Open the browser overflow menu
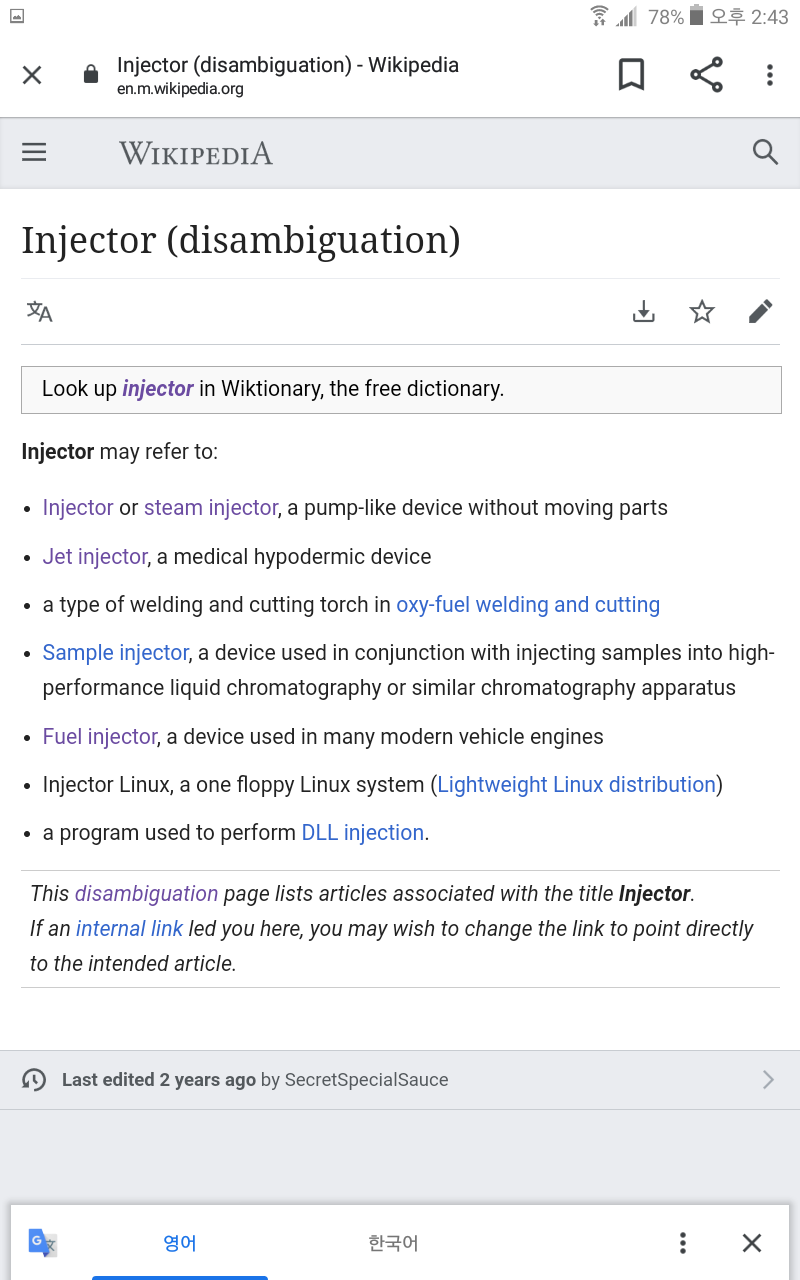800x1280 pixels. [769, 74]
